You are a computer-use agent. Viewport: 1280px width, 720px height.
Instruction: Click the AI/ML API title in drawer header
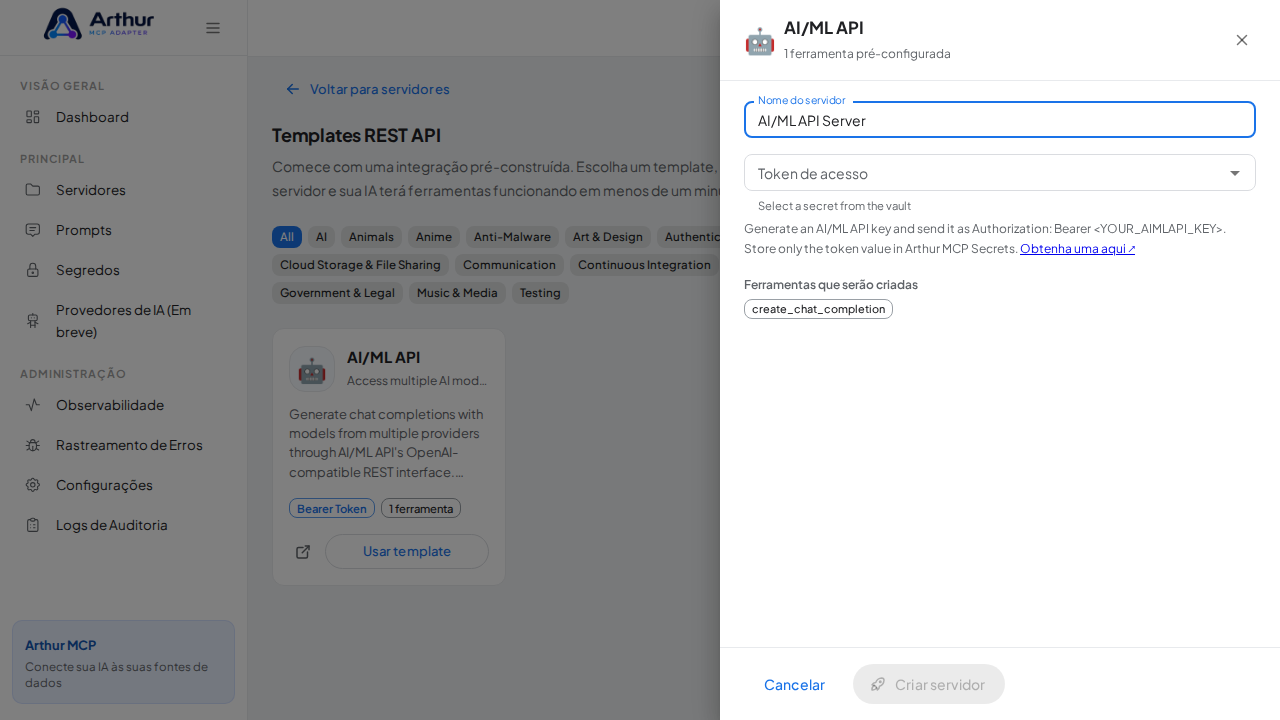tap(824, 28)
